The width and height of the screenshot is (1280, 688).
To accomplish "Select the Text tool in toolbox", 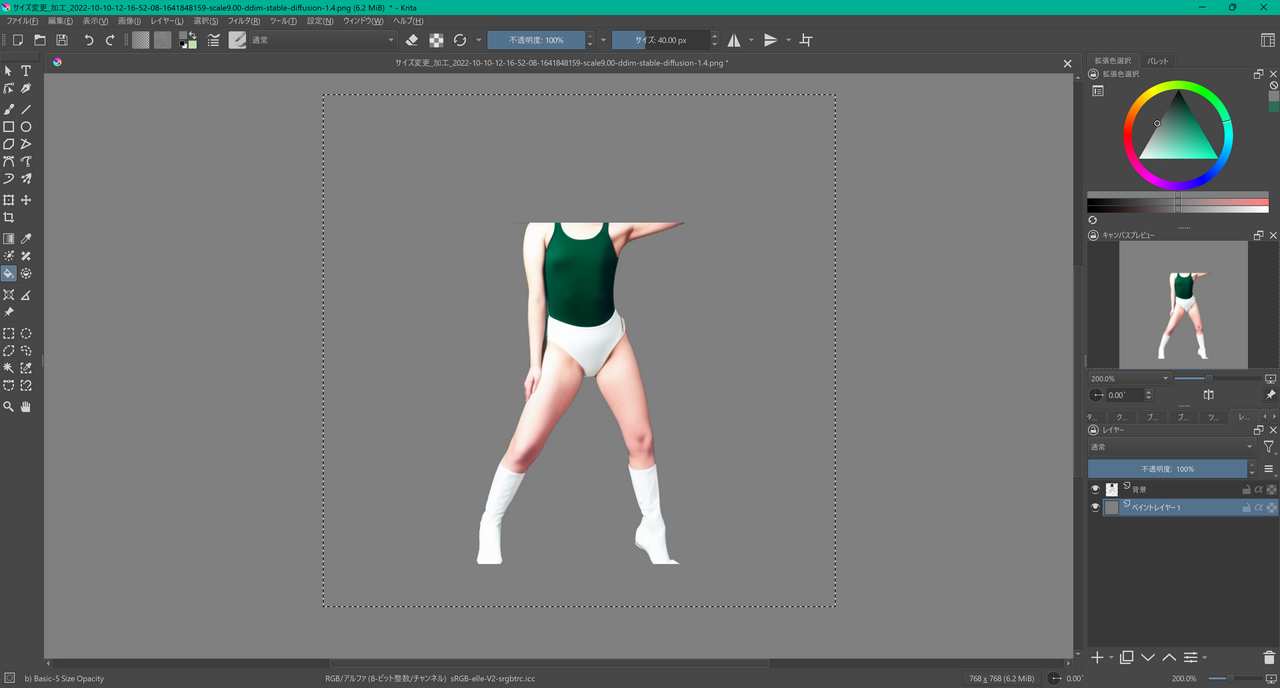I will pyautogui.click(x=26, y=71).
